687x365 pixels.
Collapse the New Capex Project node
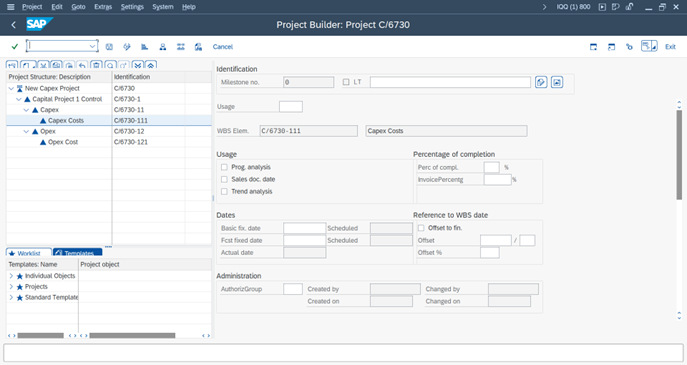click(x=11, y=88)
